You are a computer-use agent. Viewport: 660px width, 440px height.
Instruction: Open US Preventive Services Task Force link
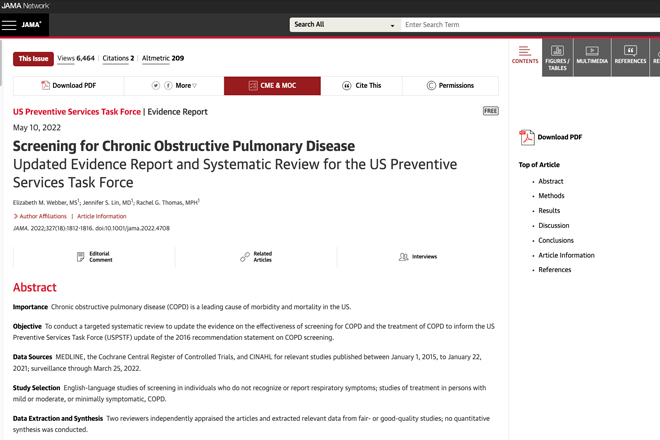pyautogui.click(x=77, y=112)
